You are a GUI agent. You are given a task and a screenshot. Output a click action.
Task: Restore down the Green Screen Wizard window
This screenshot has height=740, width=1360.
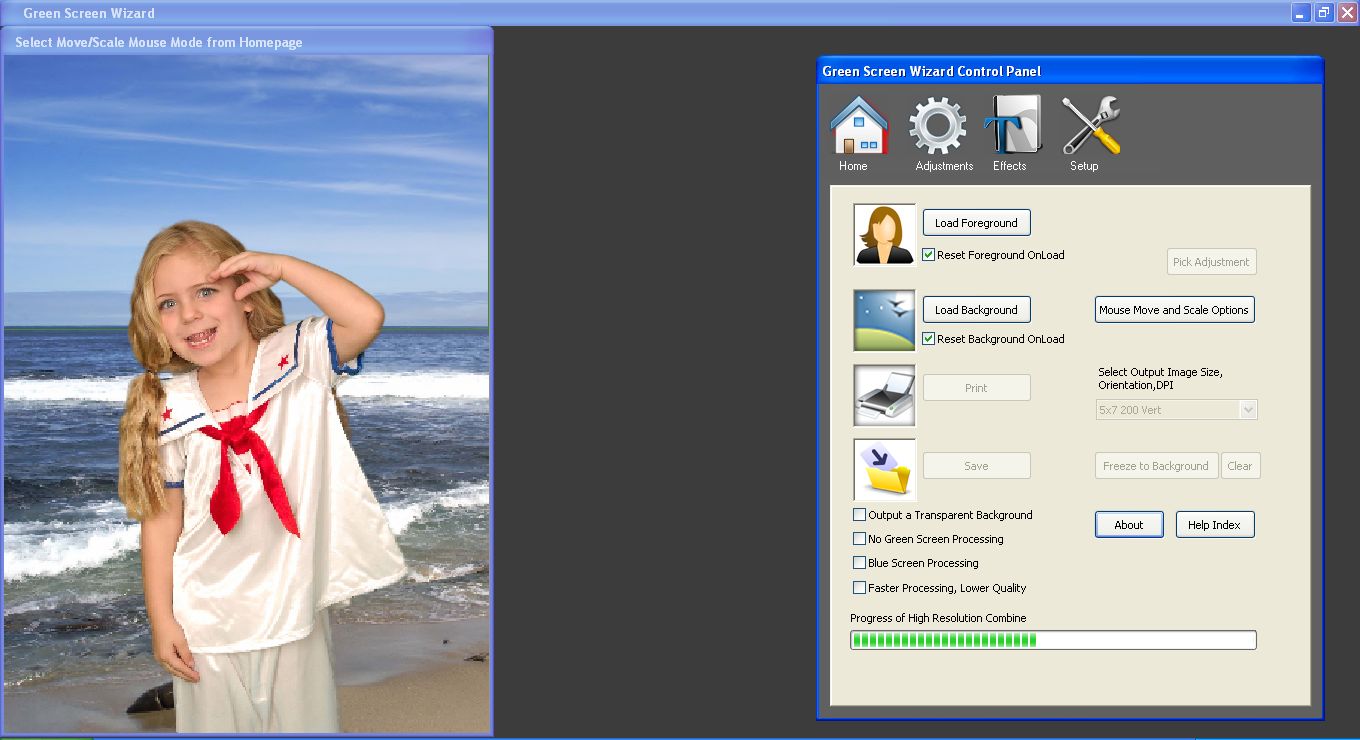click(1324, 13)
